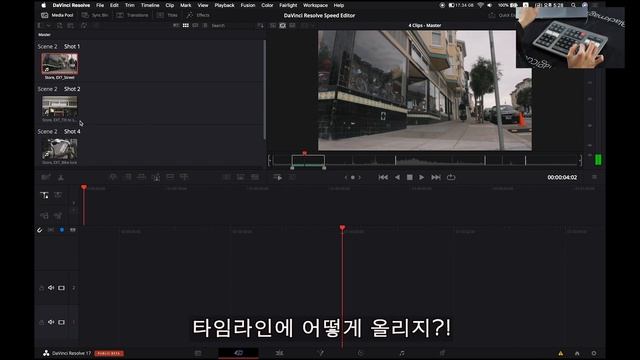Click the Source Overwrite icon

(x=184, y=177)
